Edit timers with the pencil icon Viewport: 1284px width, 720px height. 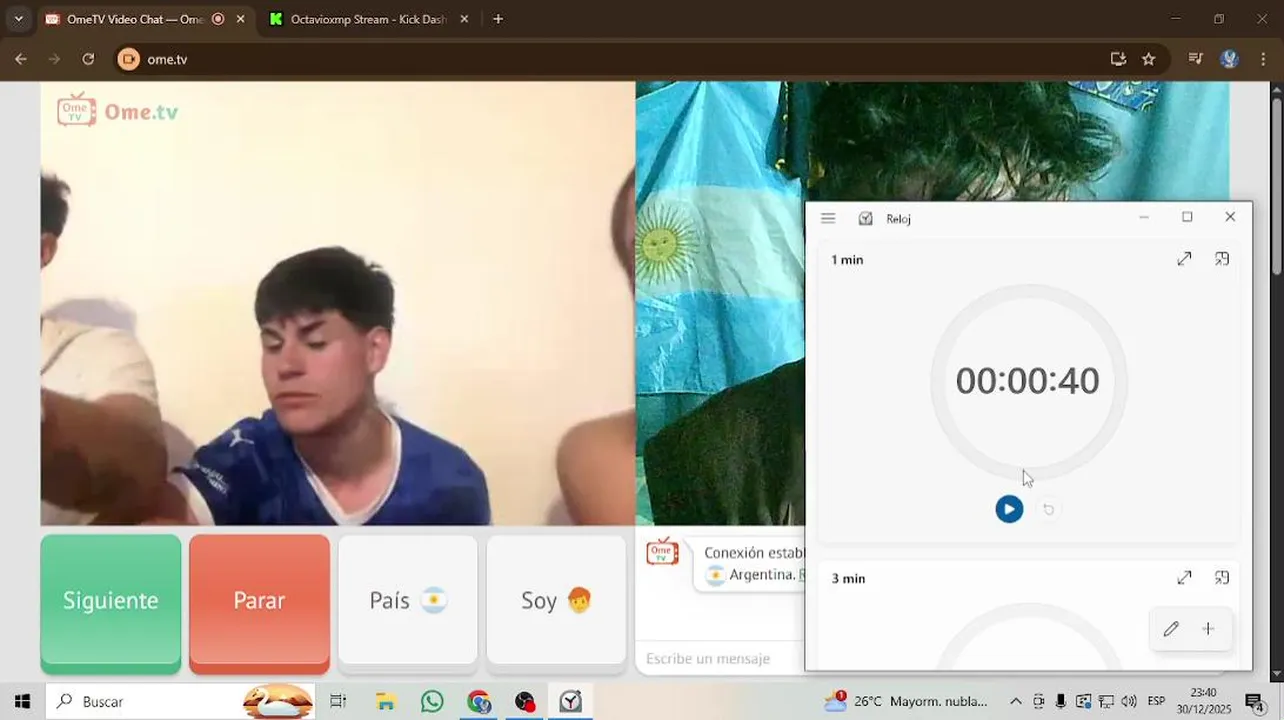coord(1171,629)
